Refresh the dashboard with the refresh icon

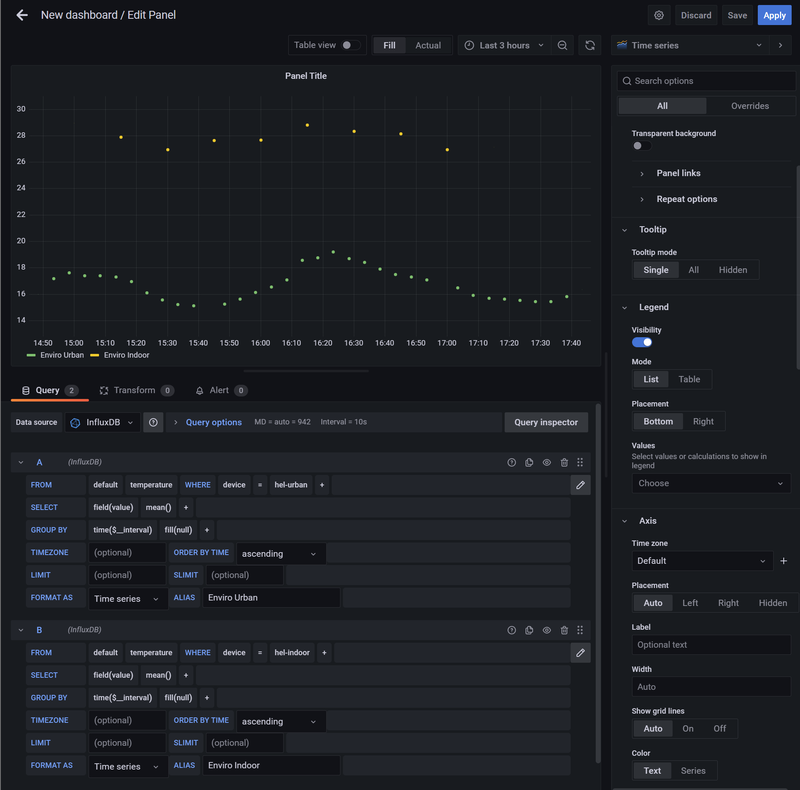[590, 45]
